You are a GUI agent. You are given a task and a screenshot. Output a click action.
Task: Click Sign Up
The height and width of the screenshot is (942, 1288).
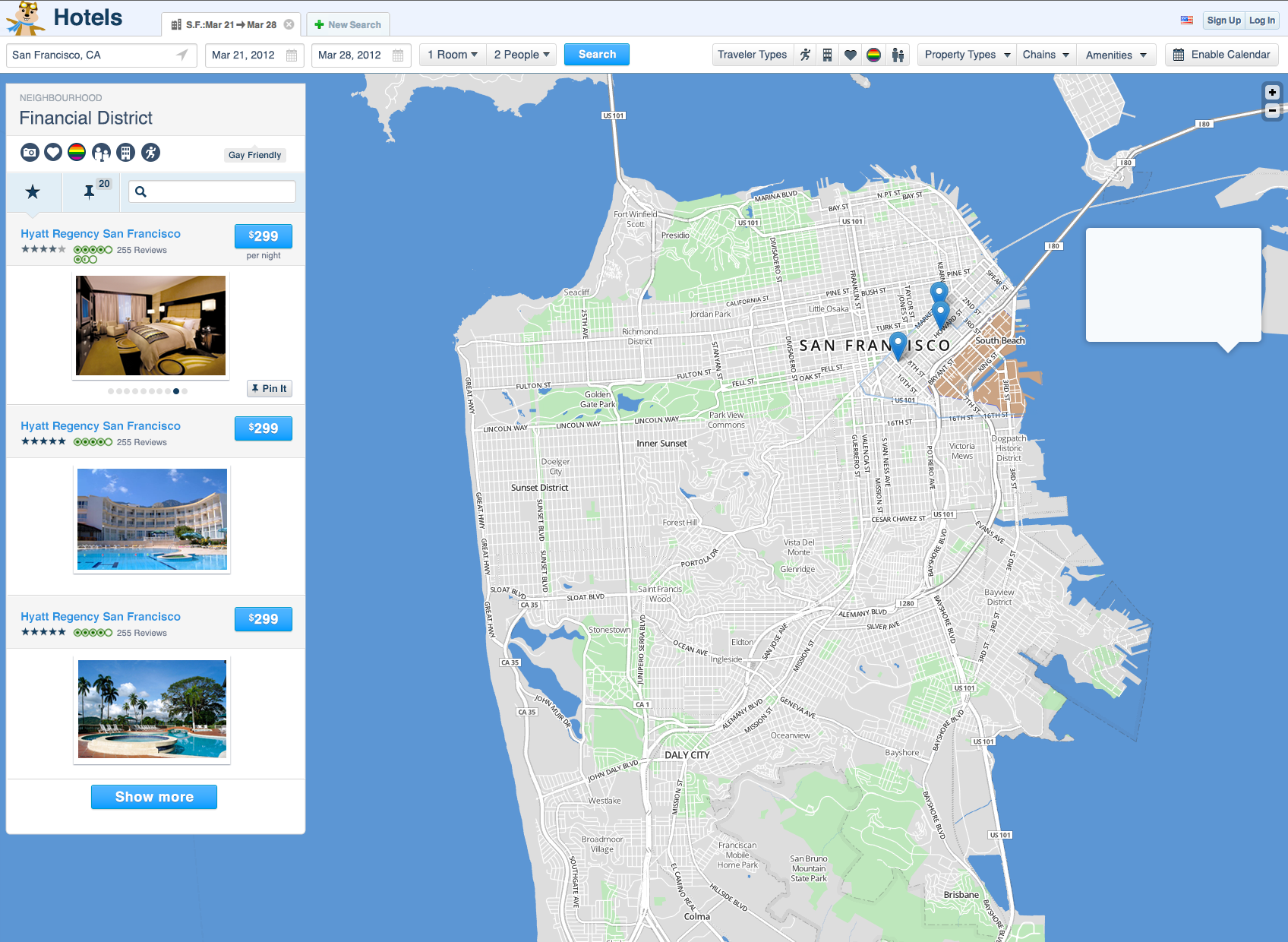coord(1223,21)
